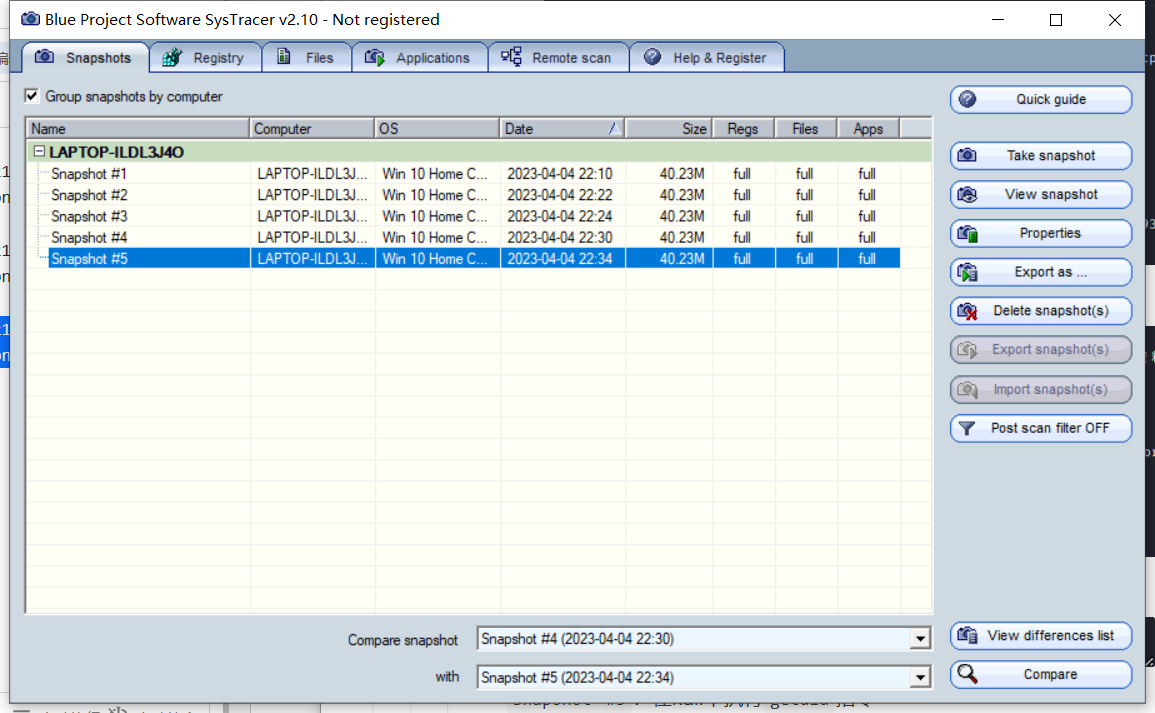The height and width of the screenshot is (713, 1155).
Task: Click the Files column header
Action: point(806,128)
